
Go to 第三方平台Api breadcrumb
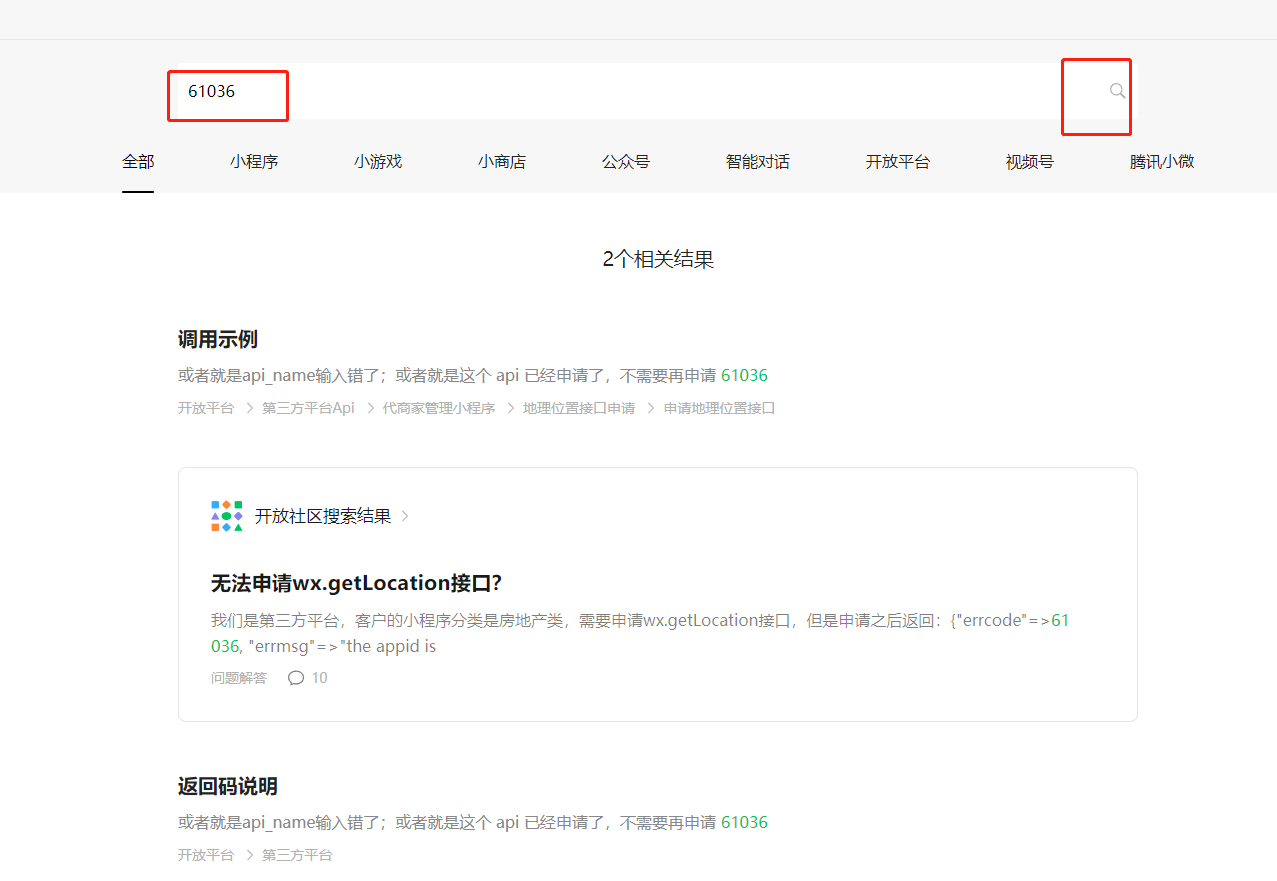point(308,408)
